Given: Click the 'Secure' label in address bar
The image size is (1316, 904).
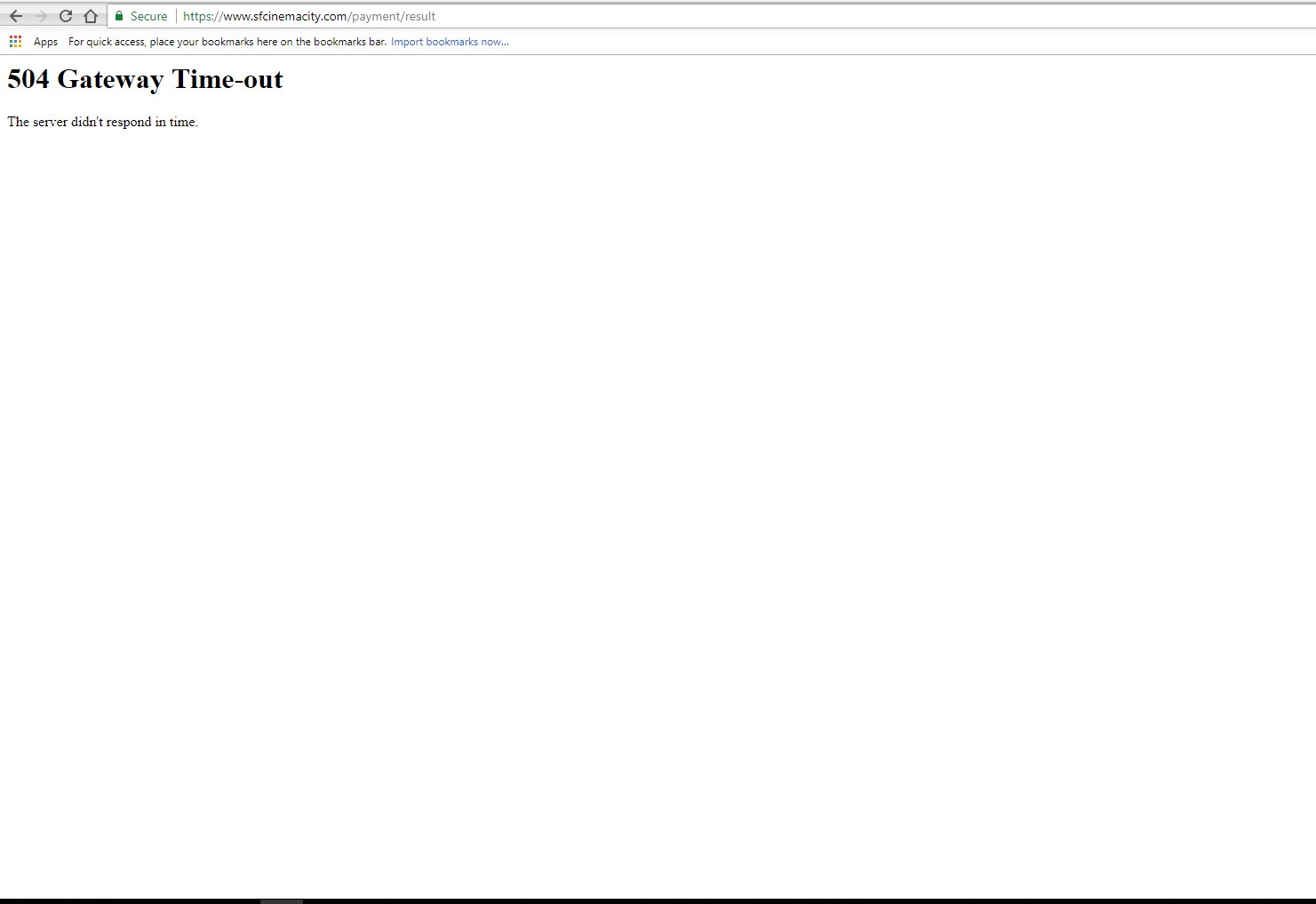Looking at the screenshot, I should (x=148, y=16).
